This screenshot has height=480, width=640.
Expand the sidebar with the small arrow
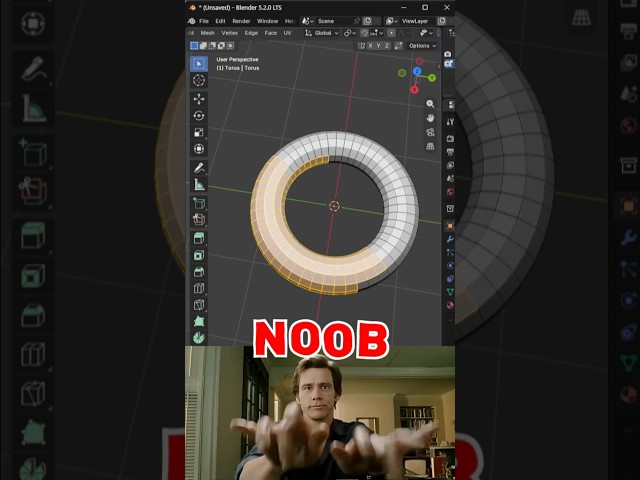439,66
